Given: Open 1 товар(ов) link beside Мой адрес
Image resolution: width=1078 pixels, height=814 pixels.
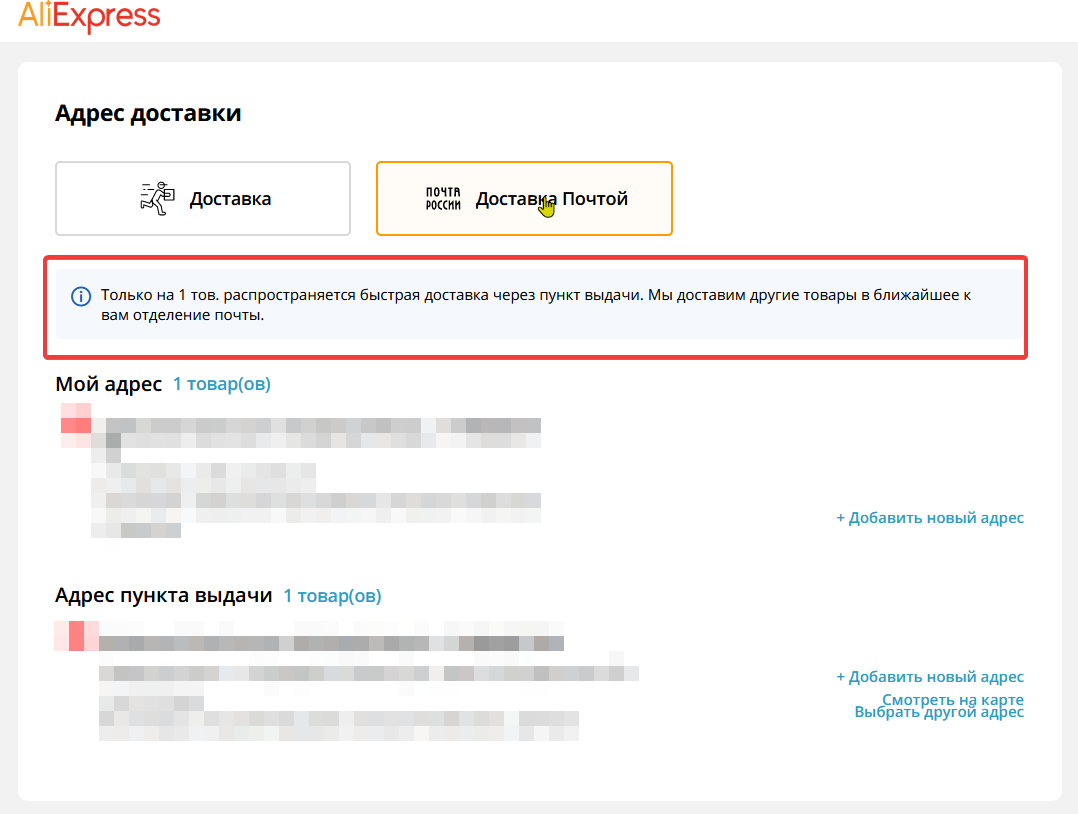Looking at the screenshot, I should pyautogui.click(x=221, y=384).
